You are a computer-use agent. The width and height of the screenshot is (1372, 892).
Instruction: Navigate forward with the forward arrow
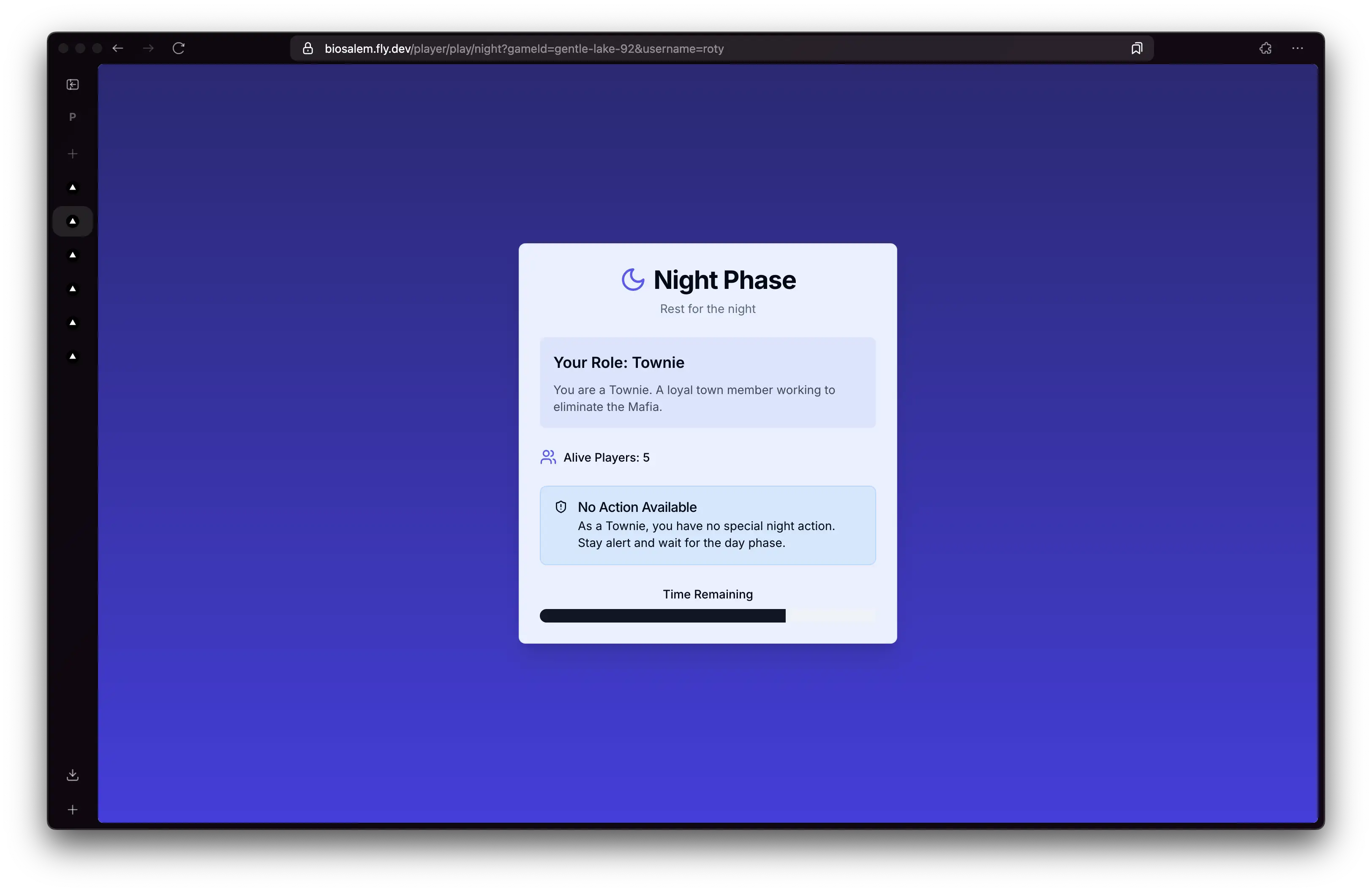[x=147, y=49]
